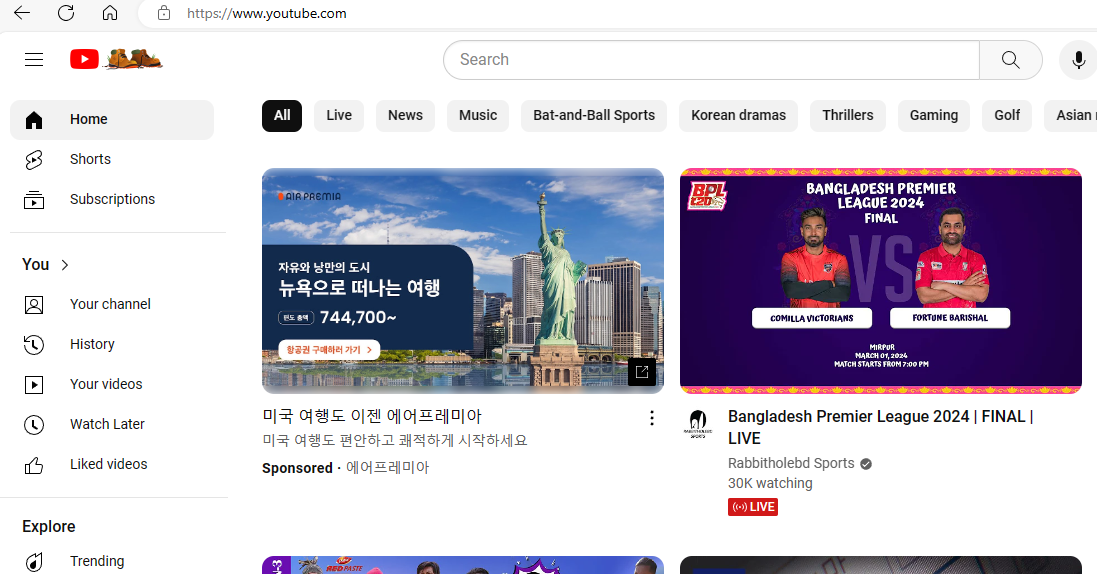Click the Sponsored 에어프레미아 advertiser name

(388, 468)
